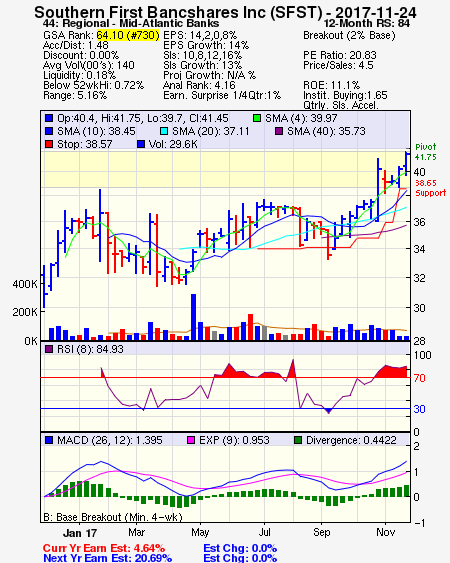Click 'Sls: 10,8,12,16%' text
This screenshot has height=563, width=450.
click(203, 55)
